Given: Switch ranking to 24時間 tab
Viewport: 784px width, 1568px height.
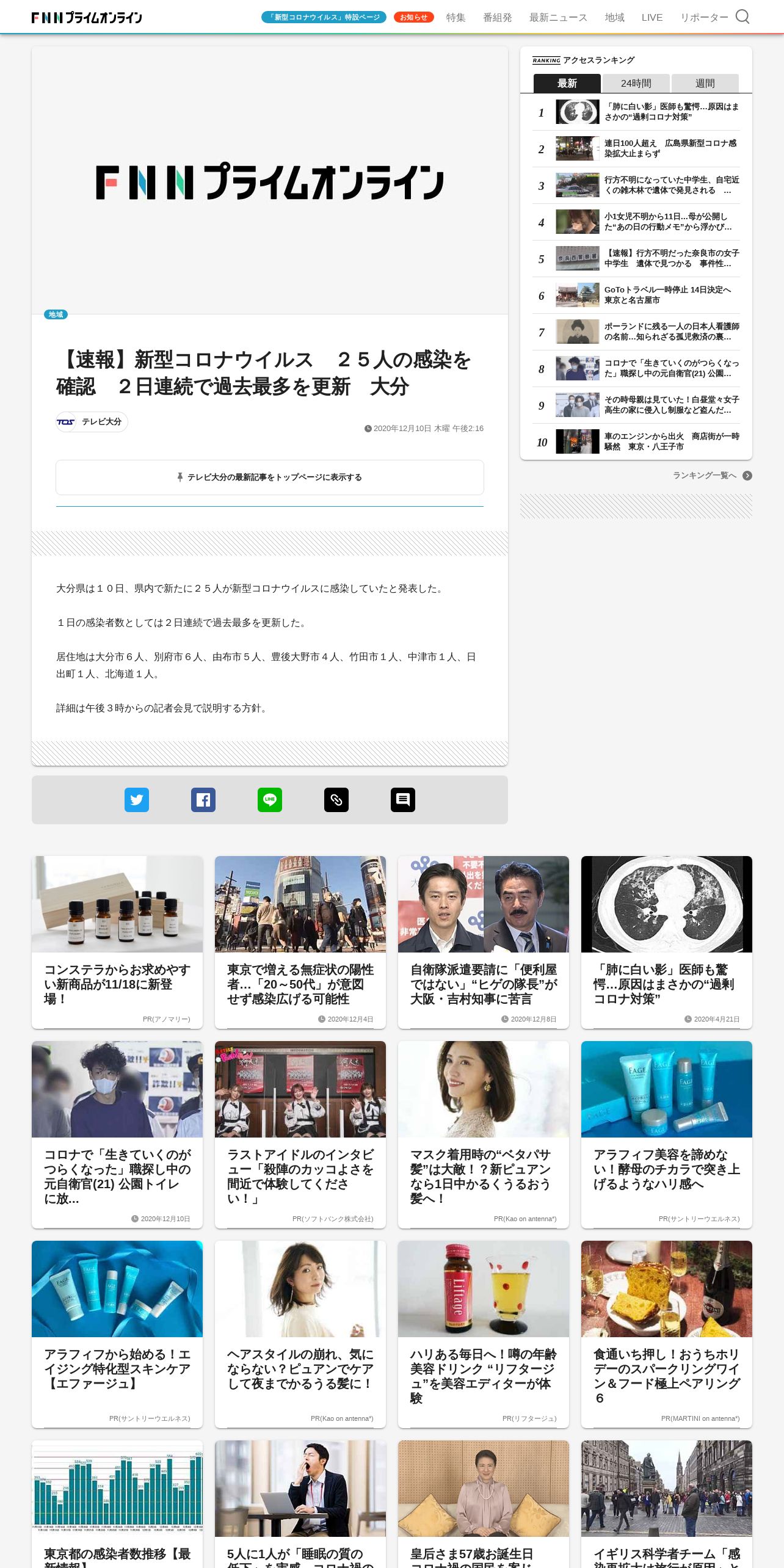Looking at the screenshot, I should coord(636,83).
